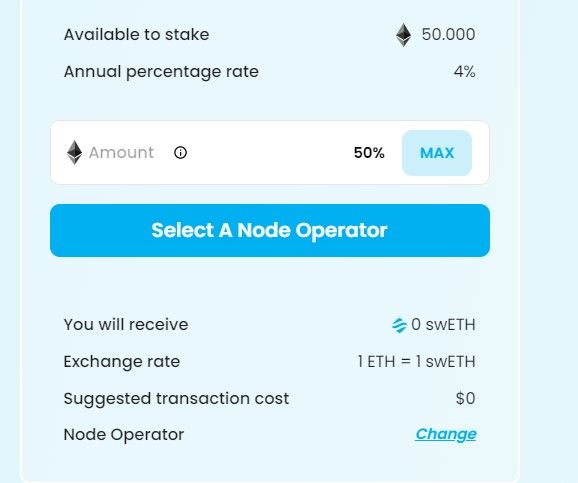Open the Change node operator link
This screenshot has width=578, height=483.
pos(446,434)
